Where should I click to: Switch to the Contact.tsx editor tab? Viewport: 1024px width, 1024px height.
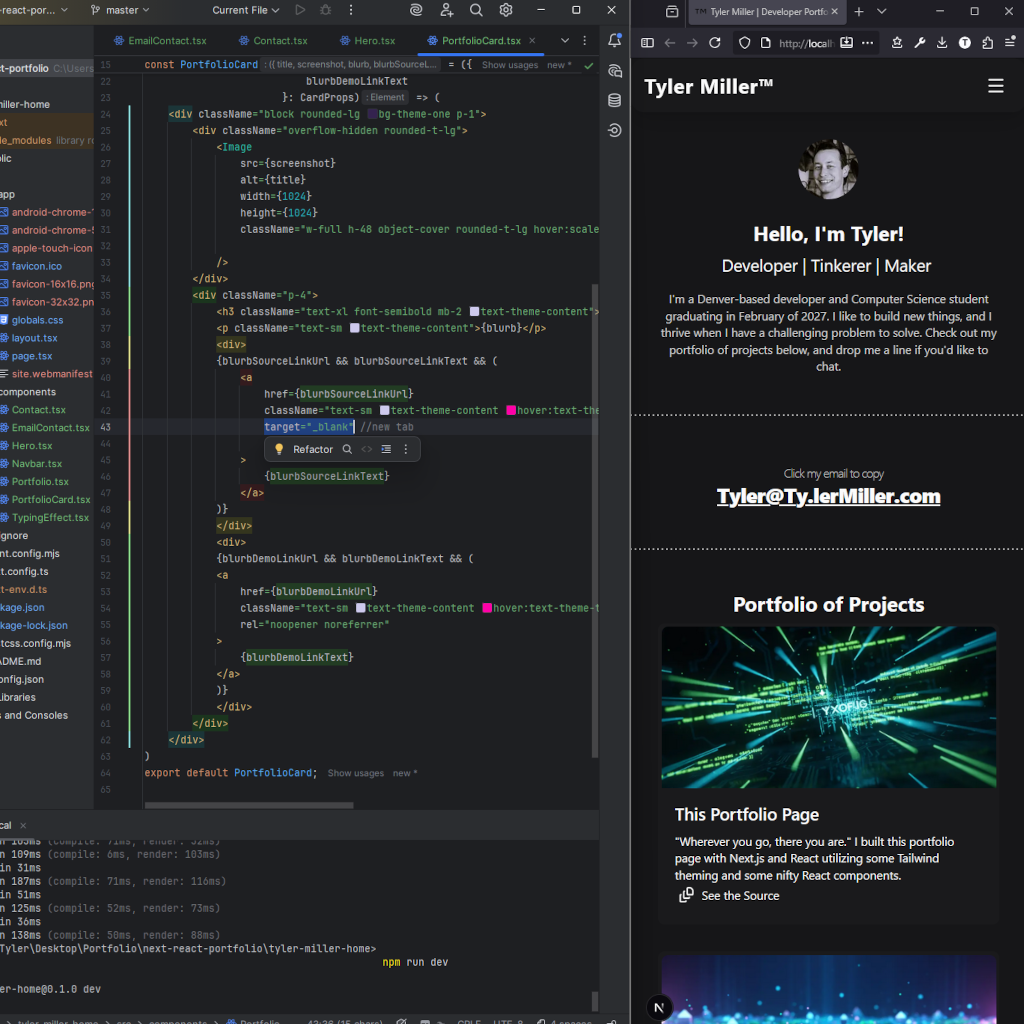click(x=273, y=40)
